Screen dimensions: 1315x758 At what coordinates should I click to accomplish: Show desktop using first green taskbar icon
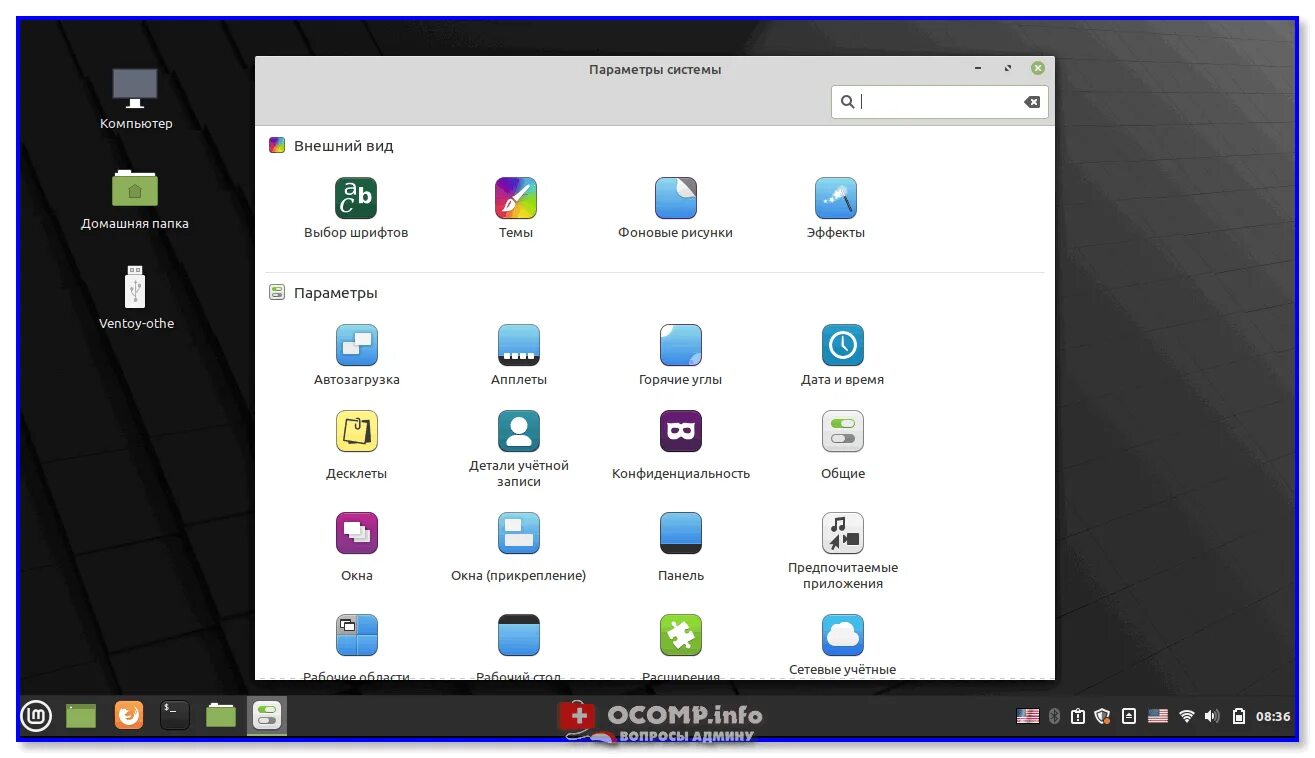pos(81,715)
